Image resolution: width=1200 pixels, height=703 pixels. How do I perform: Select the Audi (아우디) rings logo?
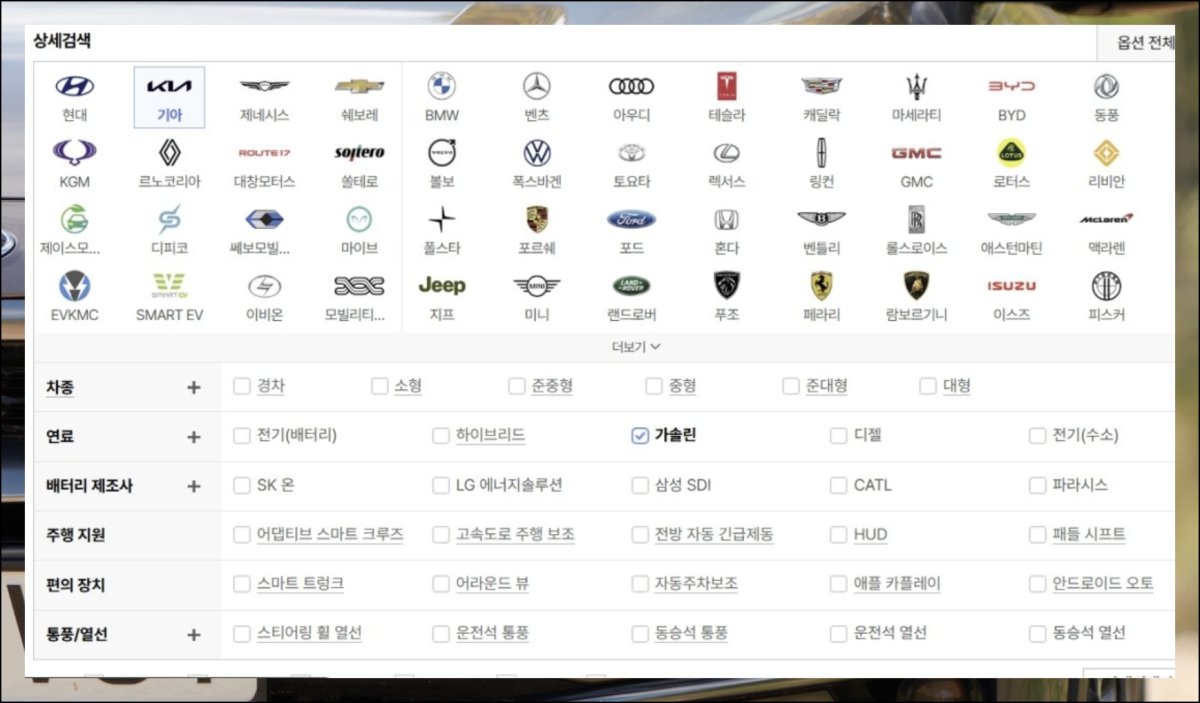click(632, 87)
